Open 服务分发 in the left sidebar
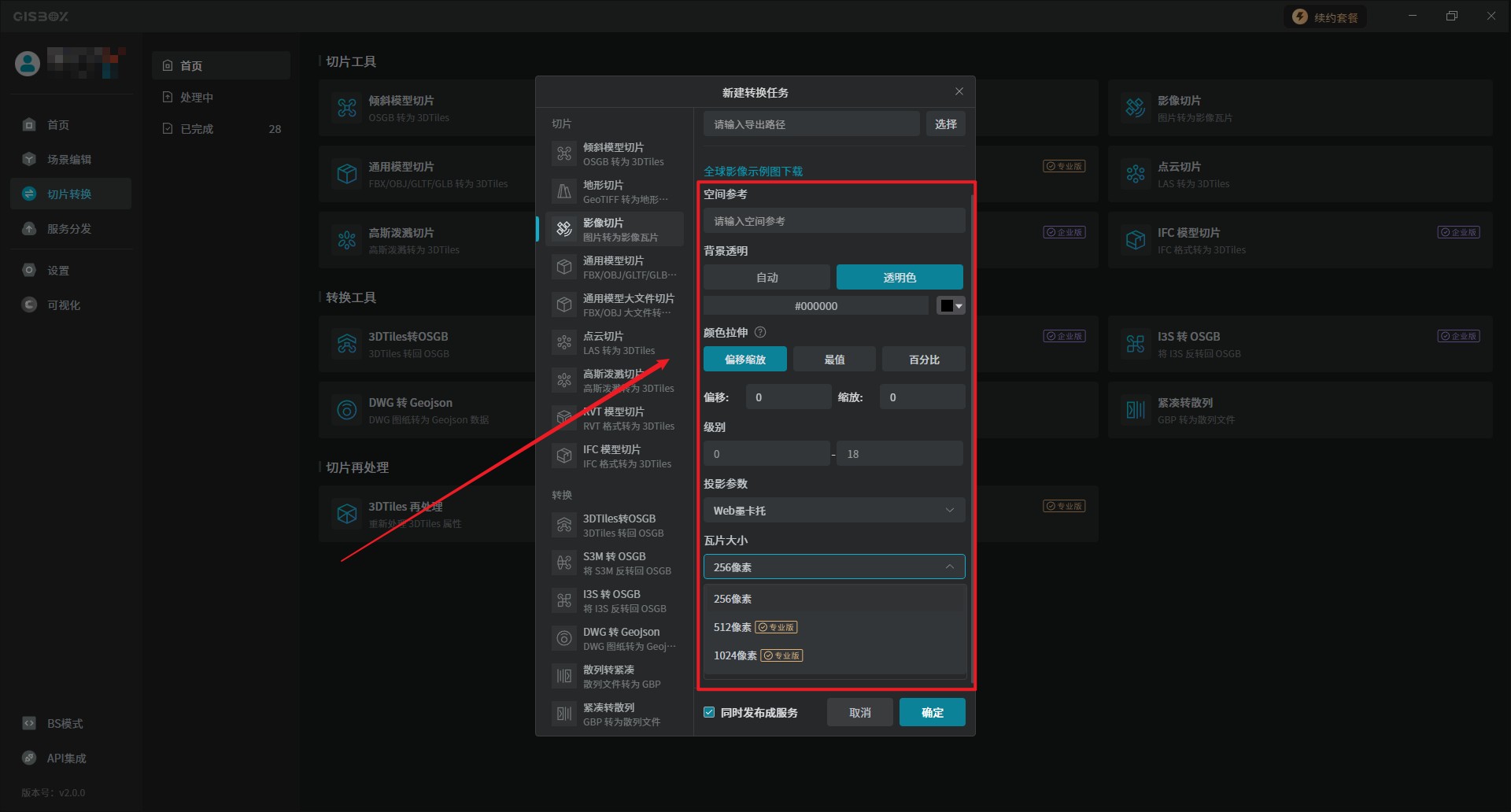 [69, 229]
